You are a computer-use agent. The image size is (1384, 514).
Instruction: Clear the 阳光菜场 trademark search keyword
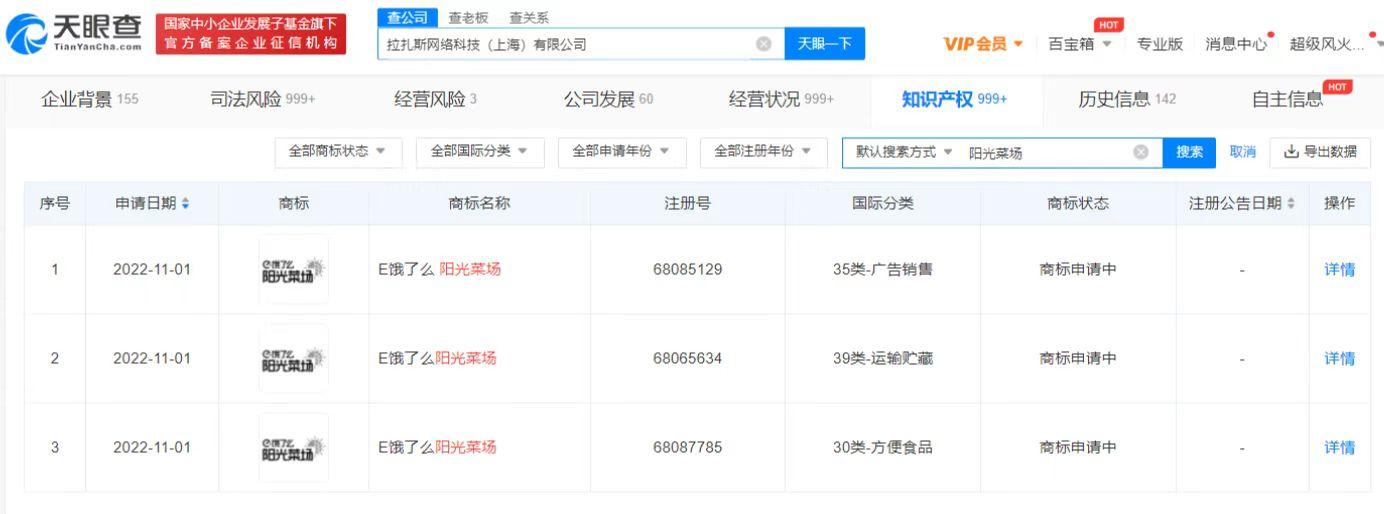[1140, 152]
